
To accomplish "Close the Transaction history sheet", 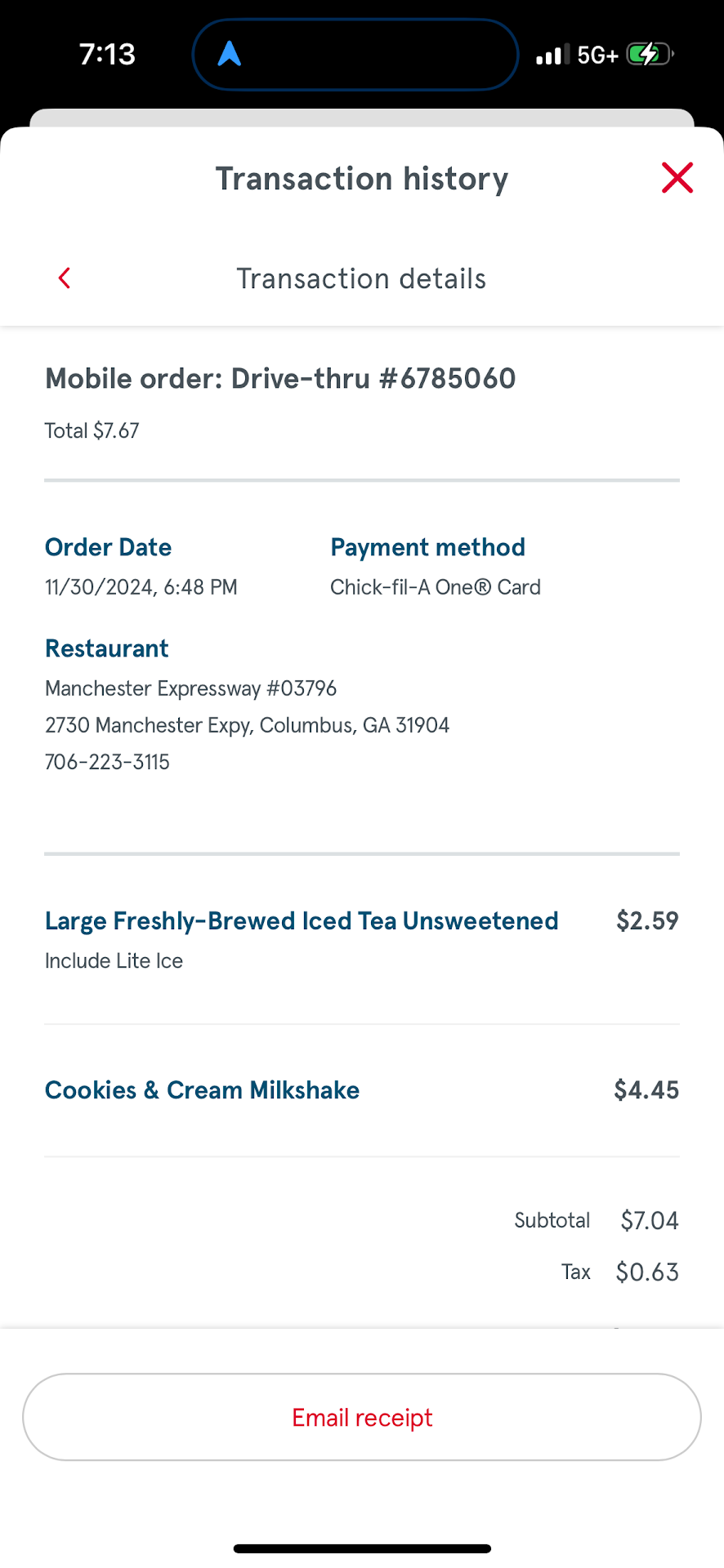I will (677, 178).
